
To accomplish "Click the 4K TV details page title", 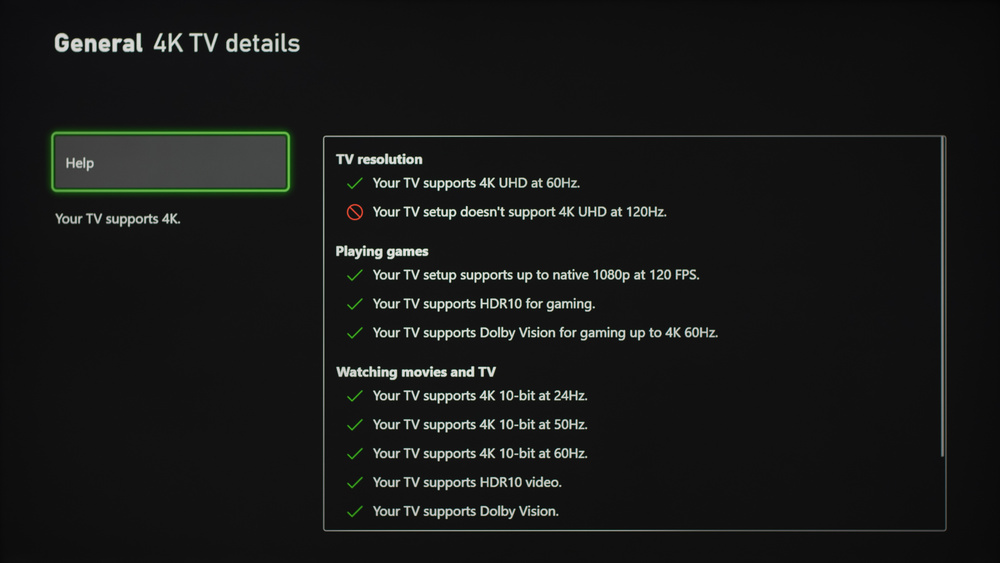I will click(226, 44).
